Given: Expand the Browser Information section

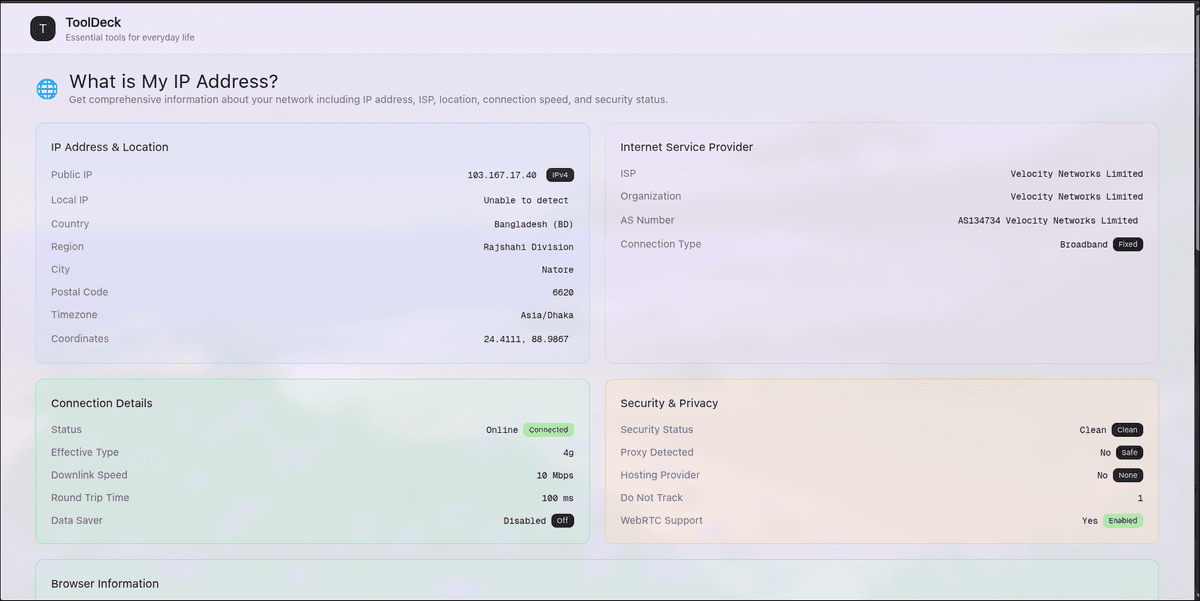Looking at the screenshot, I should pos(105,583).
